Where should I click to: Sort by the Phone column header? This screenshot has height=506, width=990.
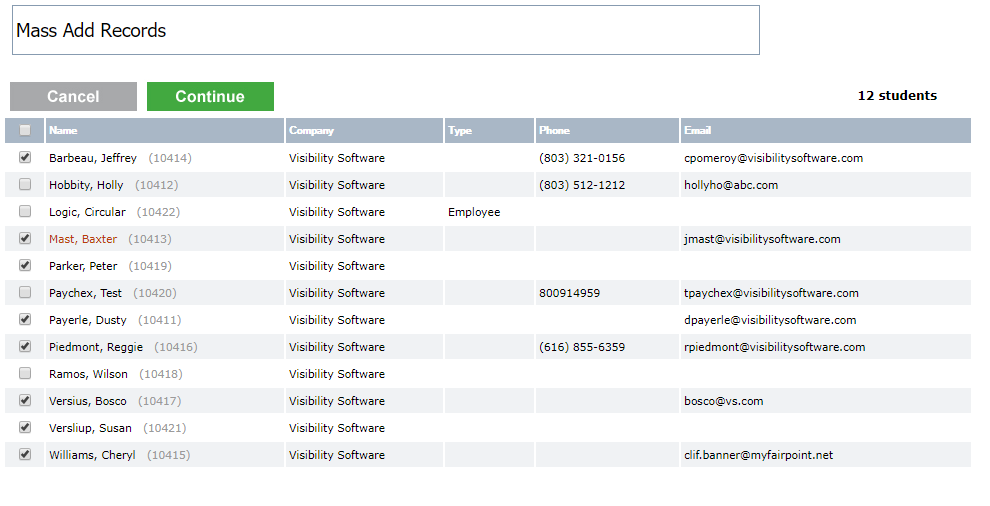(x=554, y=130)
